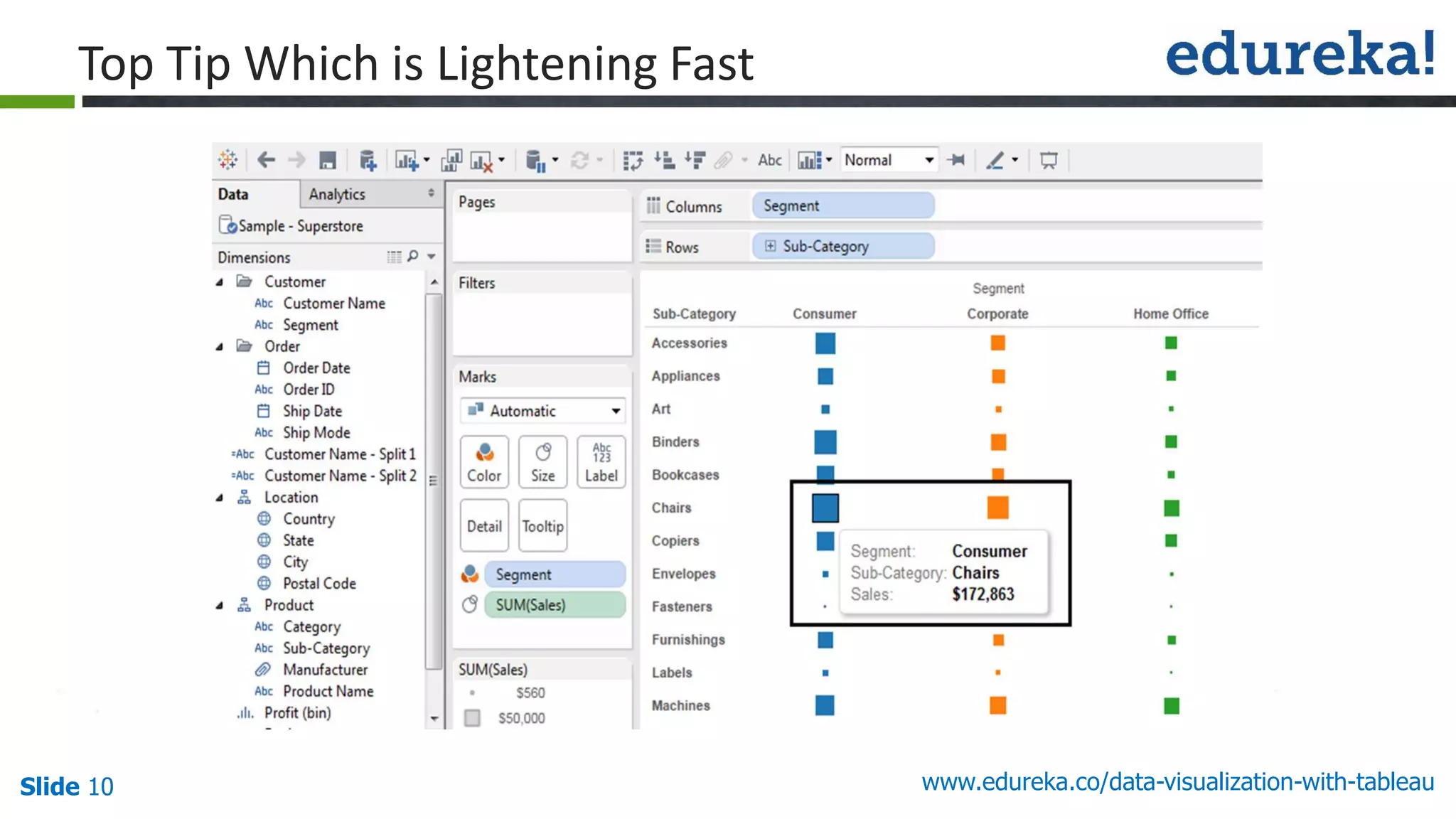Click the Dimensions pane scroll-down arrow
Image resolution: width=1456 pixels, height=819 pixels.
(x=434, y=719)
